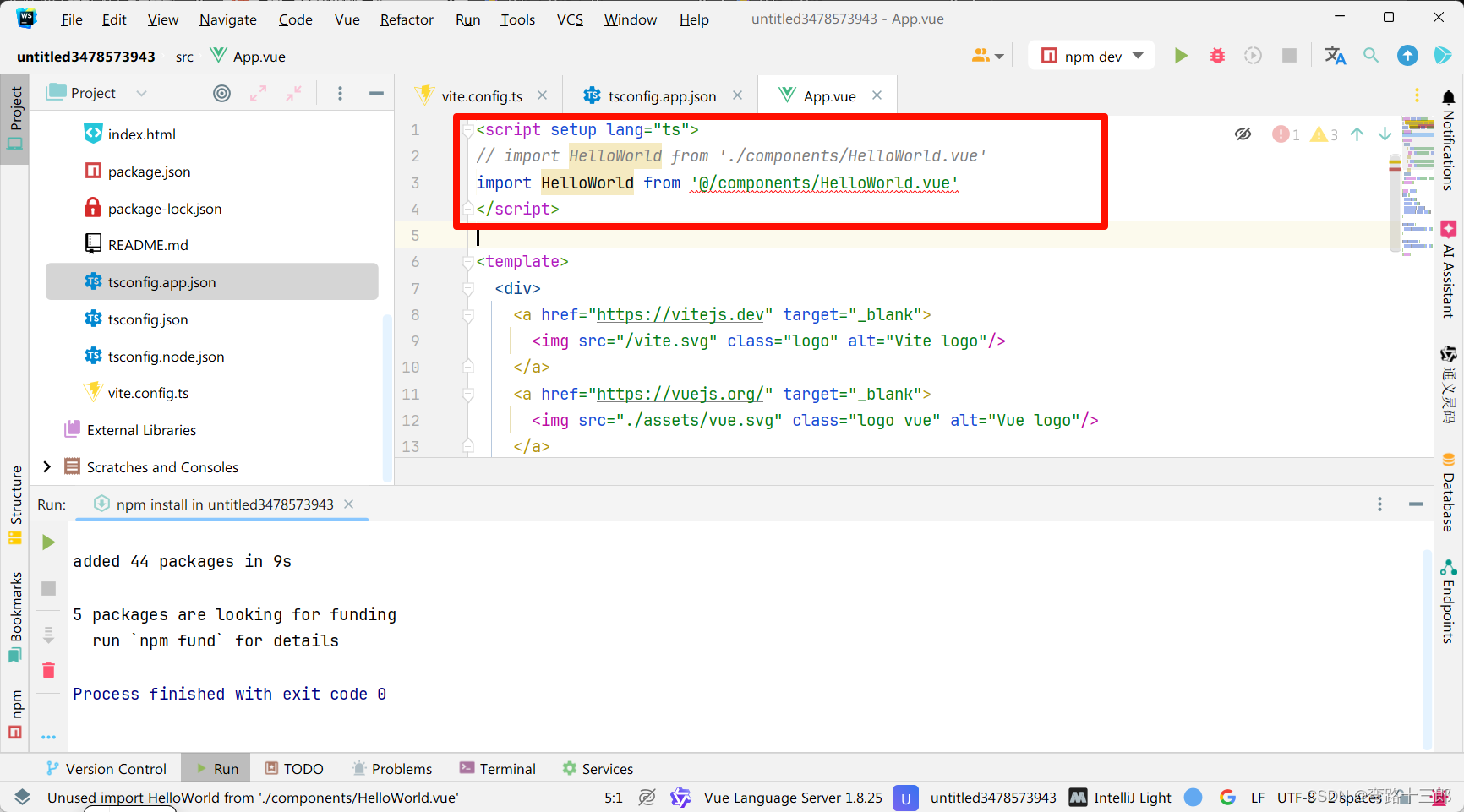Stop the running process in toolbar

(x=1289, y=56)
